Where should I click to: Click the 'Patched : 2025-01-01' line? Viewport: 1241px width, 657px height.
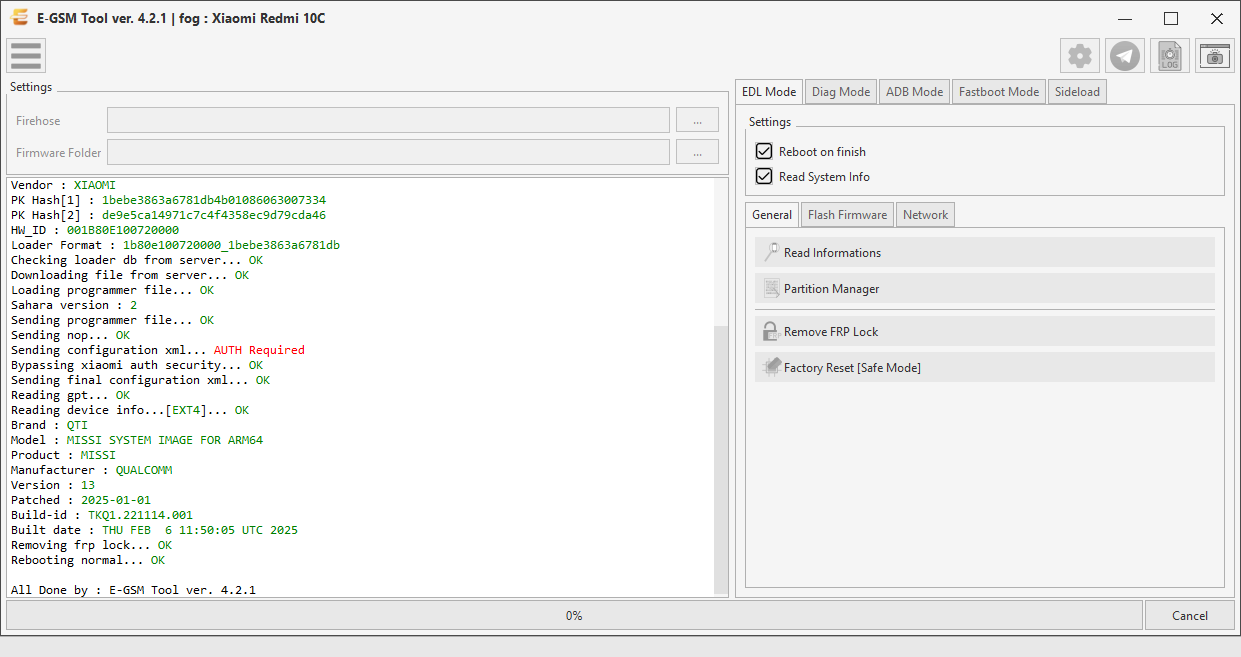click(81, 500)
